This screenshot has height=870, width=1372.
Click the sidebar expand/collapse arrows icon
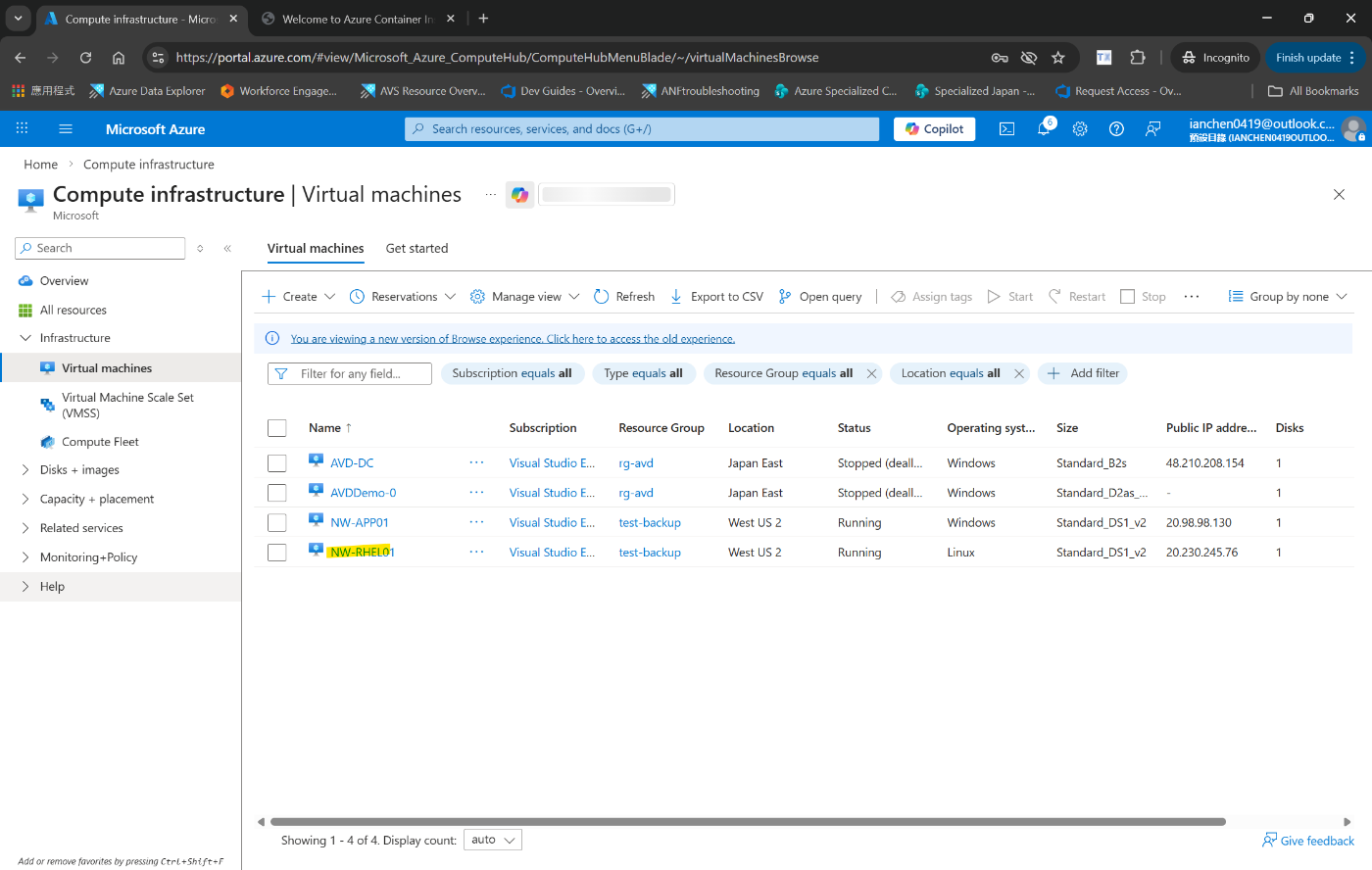[x=200, y=248]
